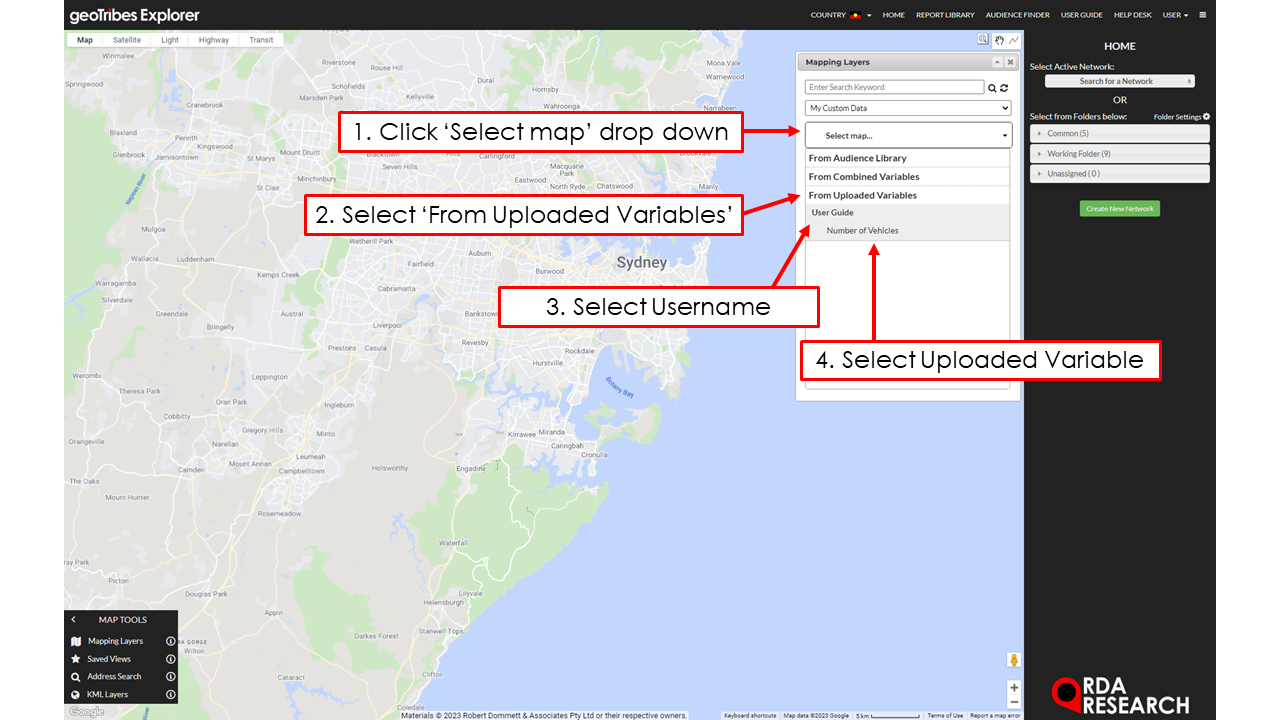Image resolution: width=1280 pixels, height=720 pixels.
Task: Select From Combined Variables option
Action: pyautogui.click(x=908, y=177)
